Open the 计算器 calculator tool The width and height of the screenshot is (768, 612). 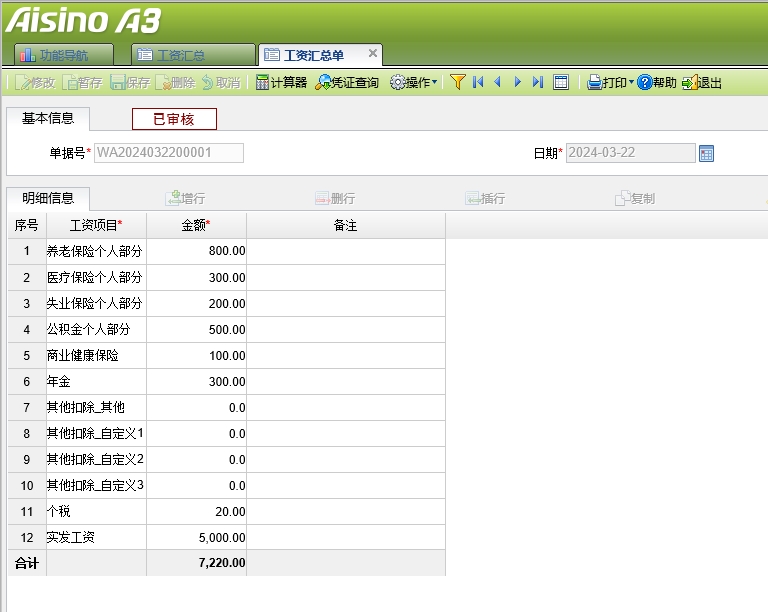point(281,83)
